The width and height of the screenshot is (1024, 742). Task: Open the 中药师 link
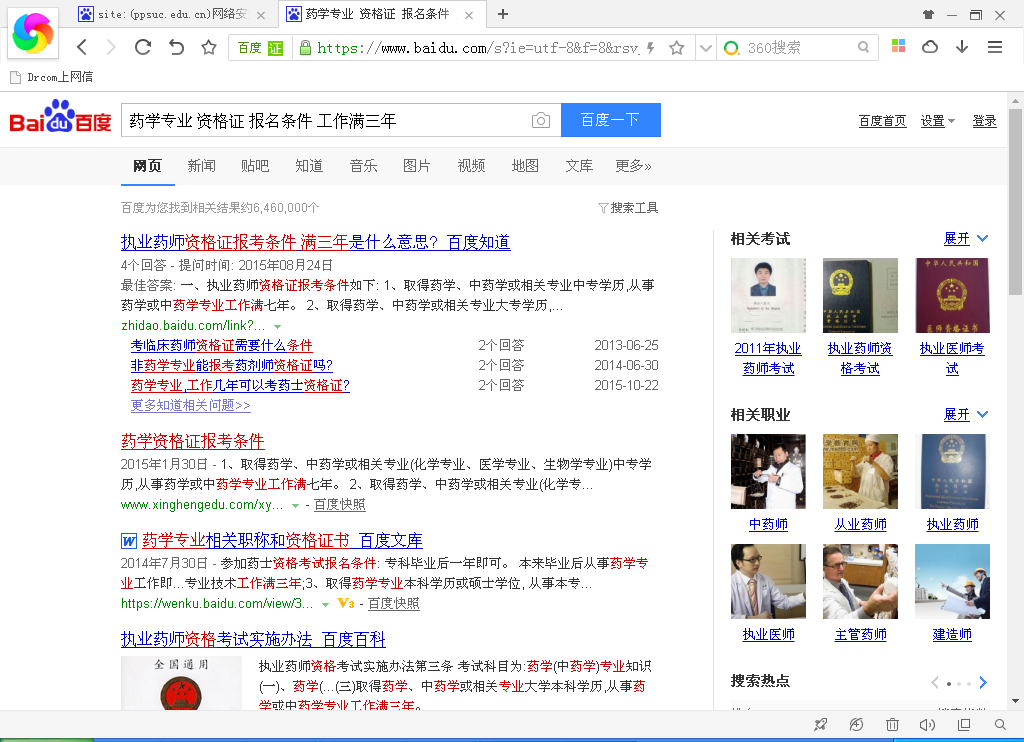768,524
